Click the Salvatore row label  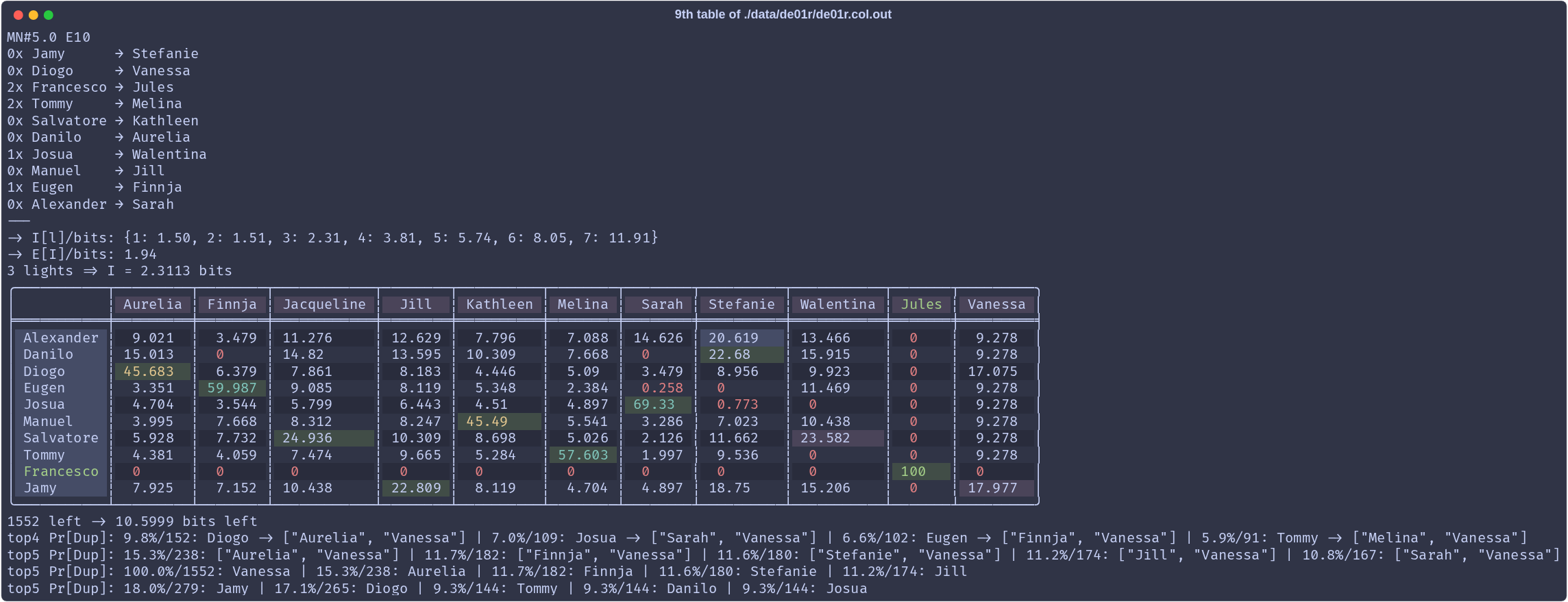61,438
